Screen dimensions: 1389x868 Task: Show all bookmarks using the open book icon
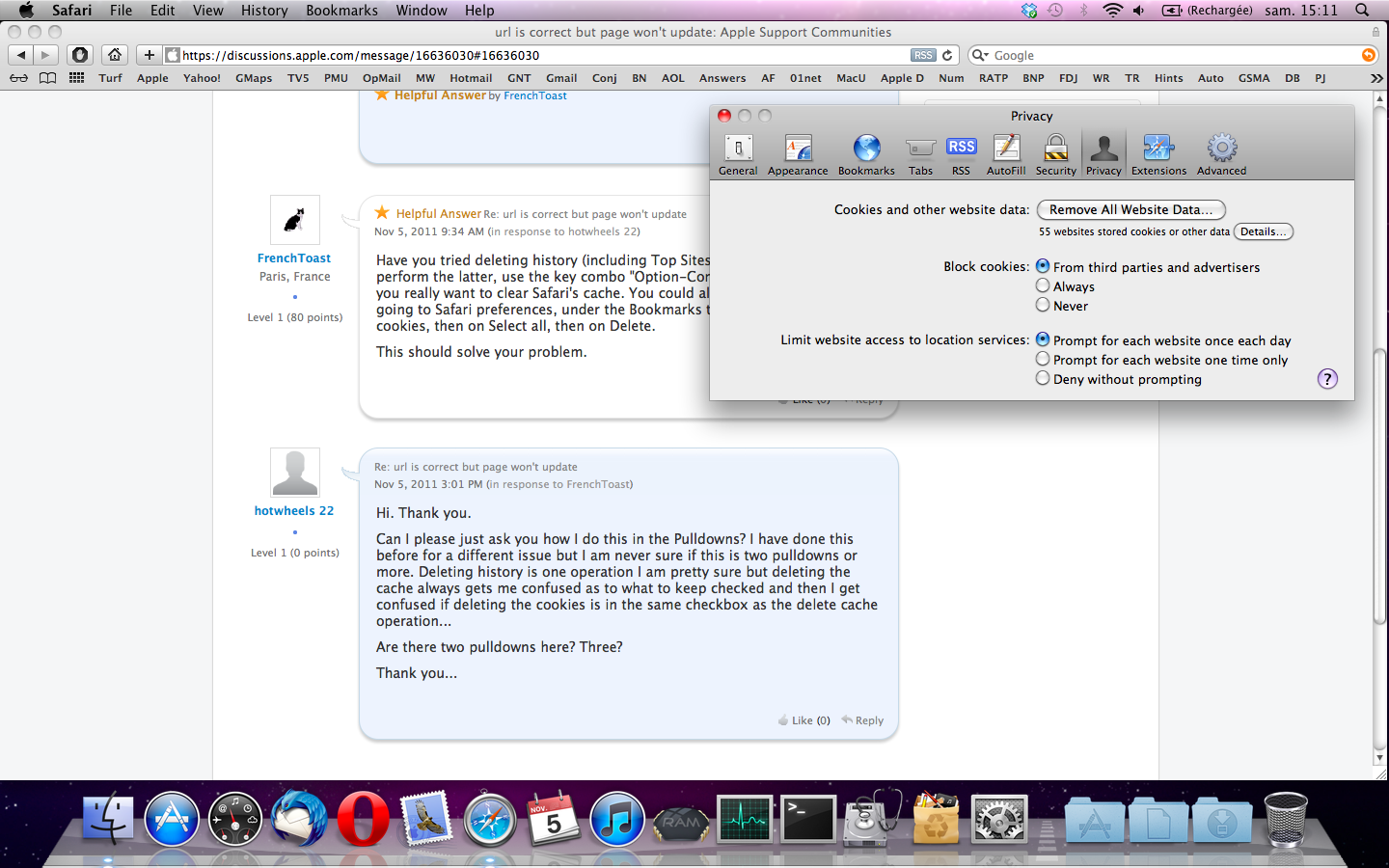[47, 78]
